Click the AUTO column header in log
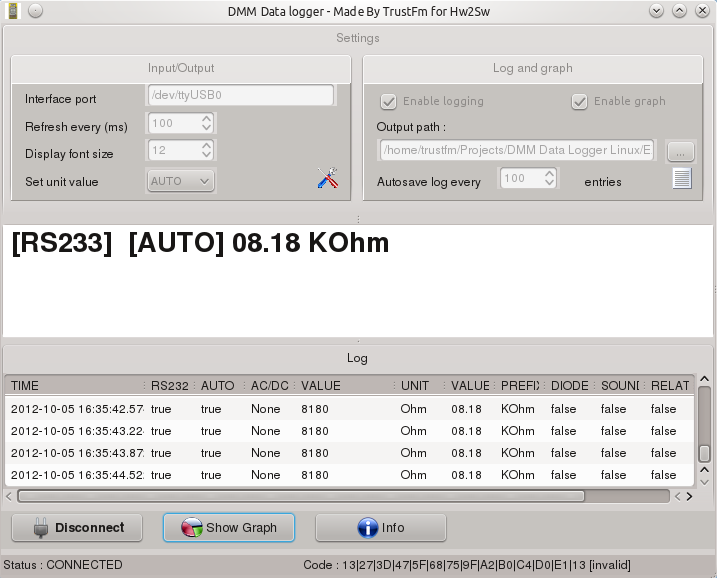Viewport: 717px width, 578px height. tap(220, 385)
